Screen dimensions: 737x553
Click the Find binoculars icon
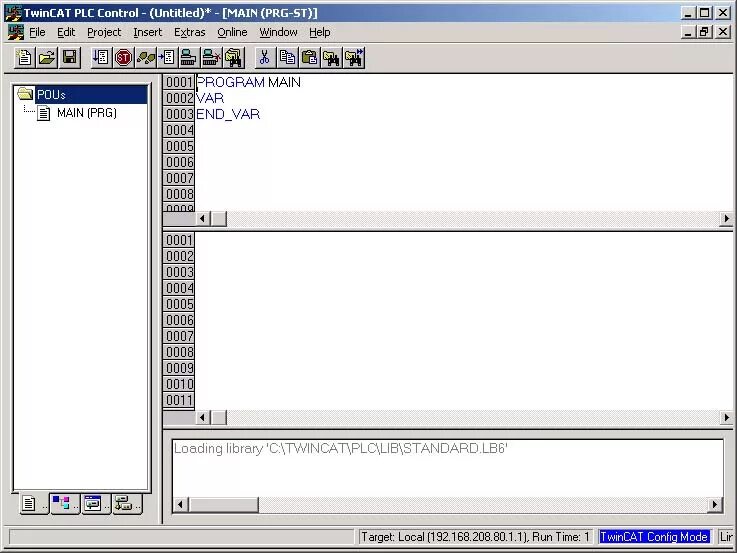pos(331,58)
